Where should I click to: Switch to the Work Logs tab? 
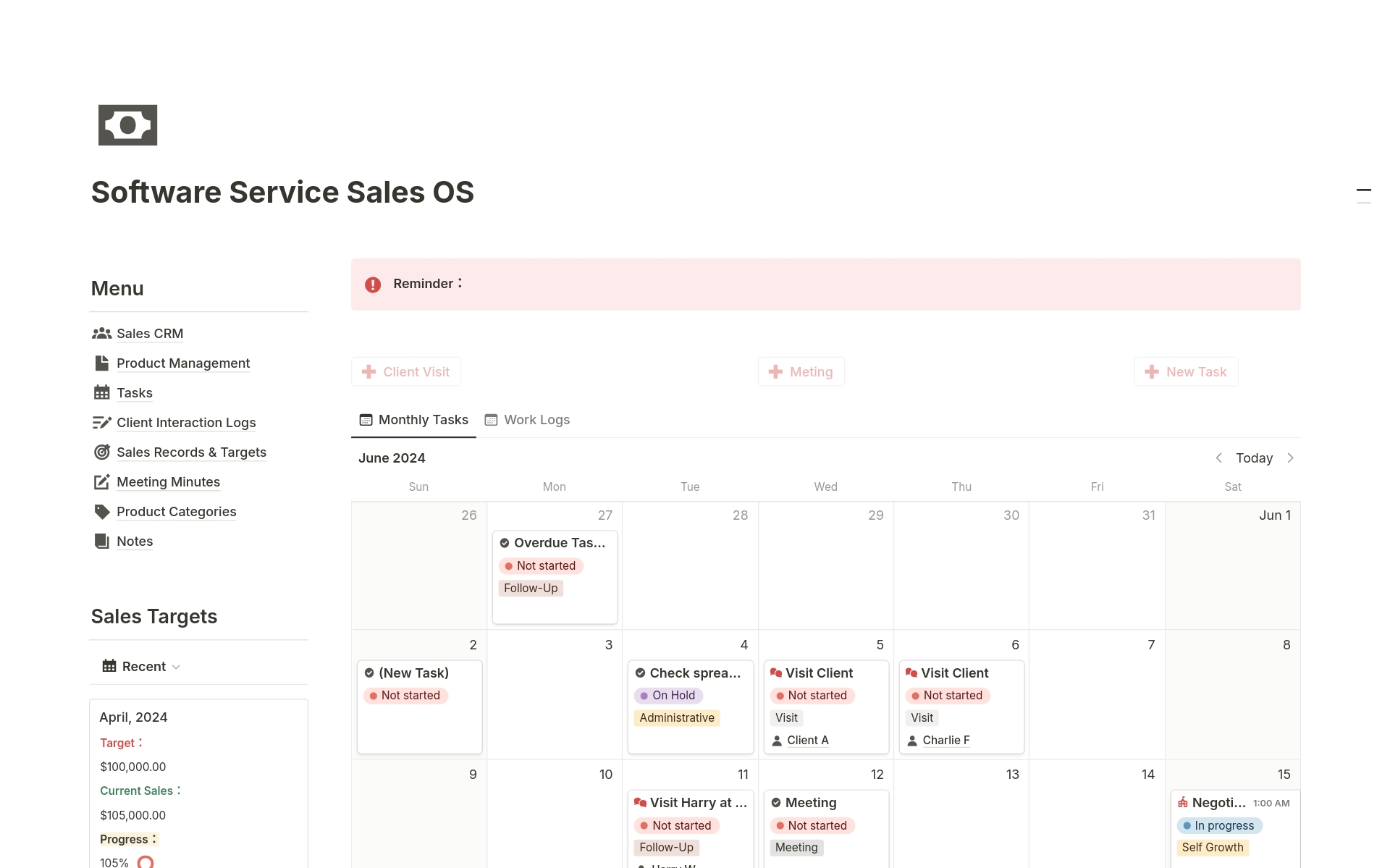[x=527, y=420]
